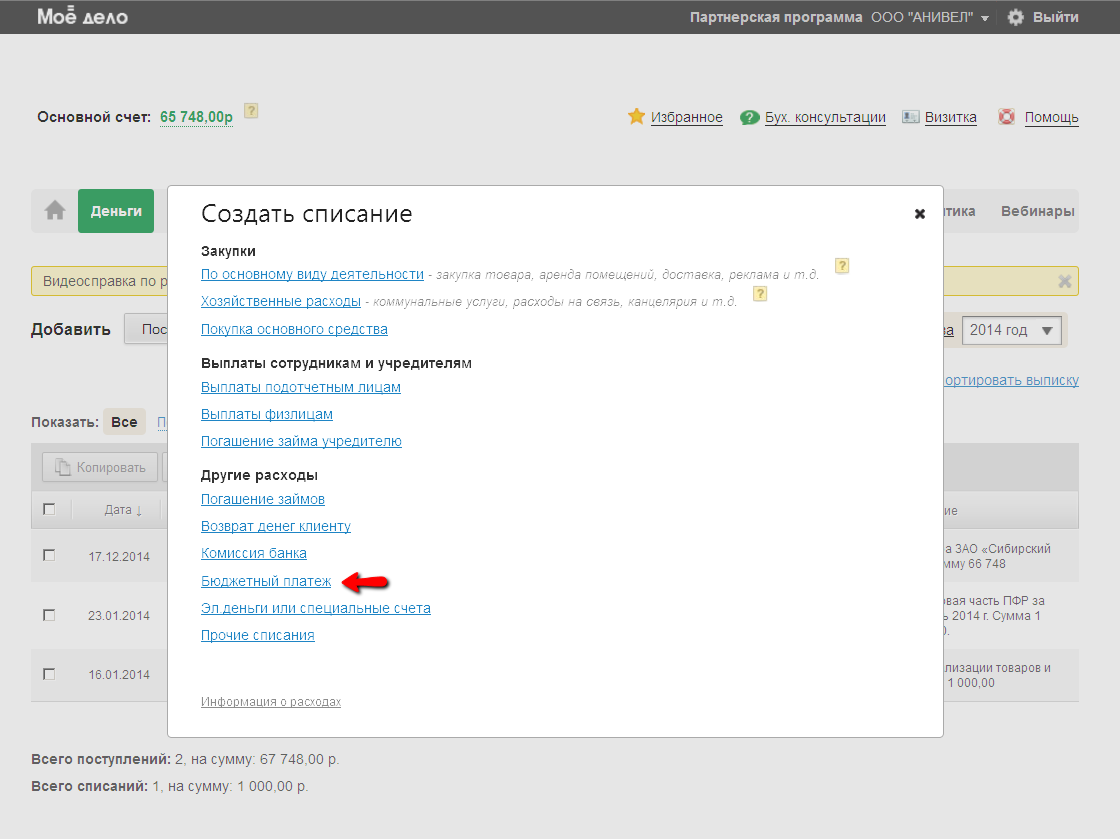Open the Деньги tab

[116, 211]
